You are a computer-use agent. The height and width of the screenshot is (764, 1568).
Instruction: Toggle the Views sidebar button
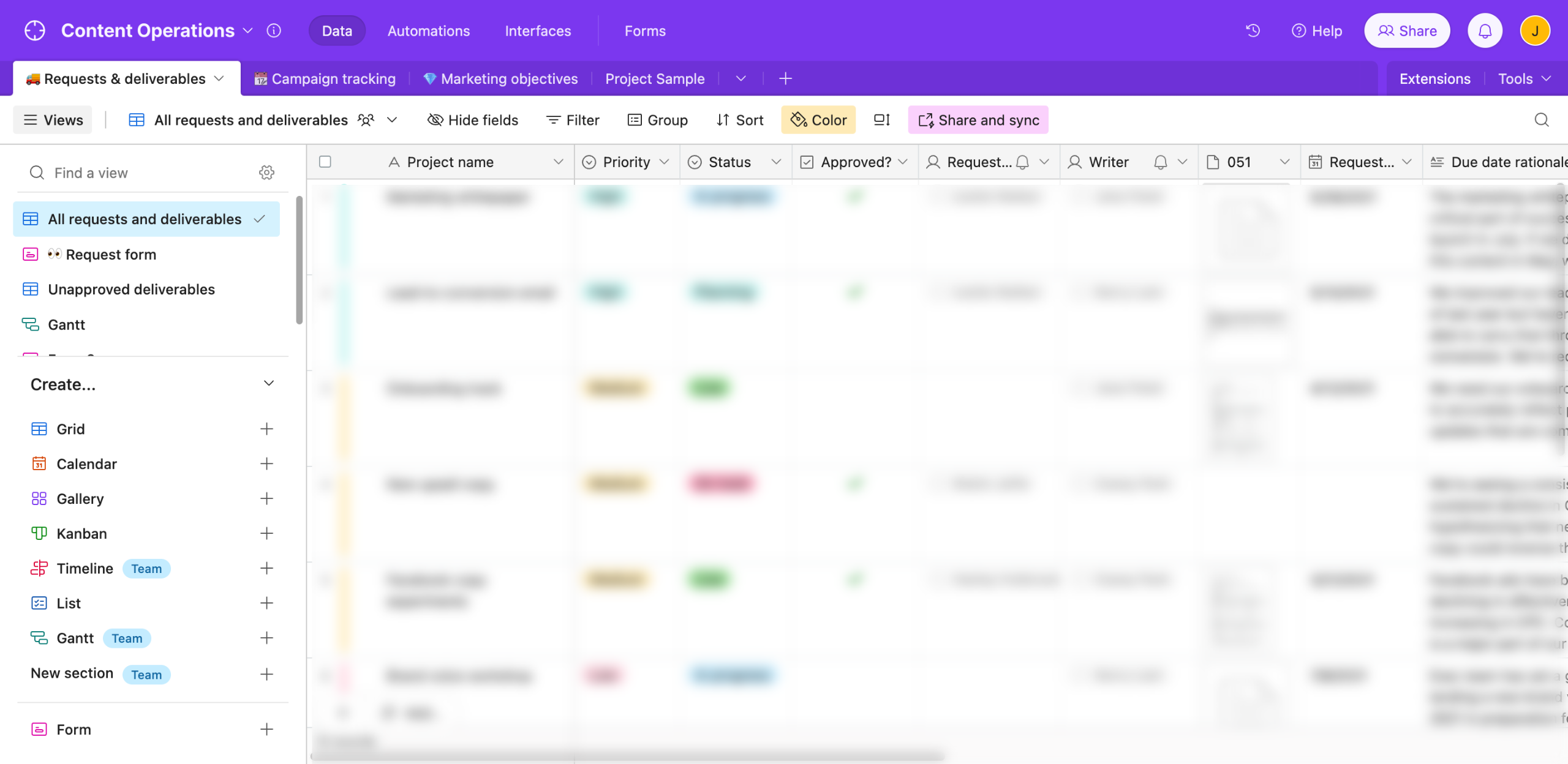click(x=53, y=120)
